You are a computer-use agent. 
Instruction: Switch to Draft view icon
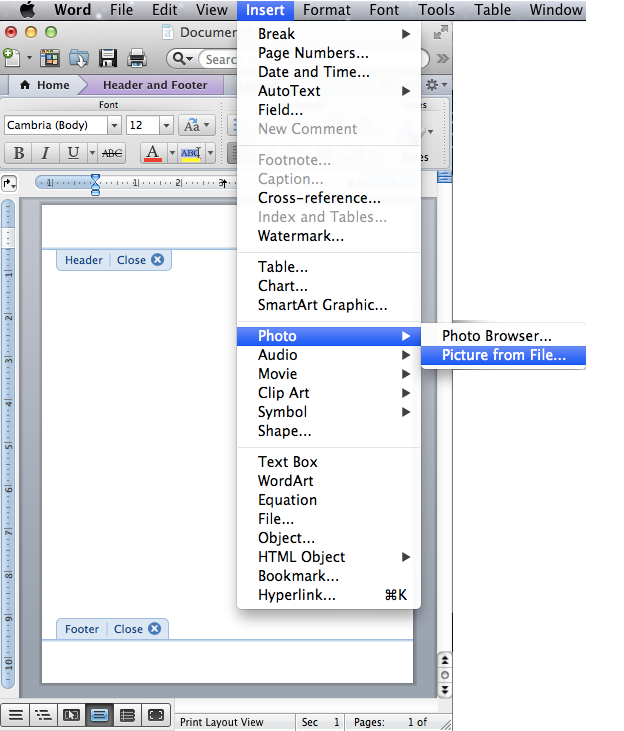point(15,715)
